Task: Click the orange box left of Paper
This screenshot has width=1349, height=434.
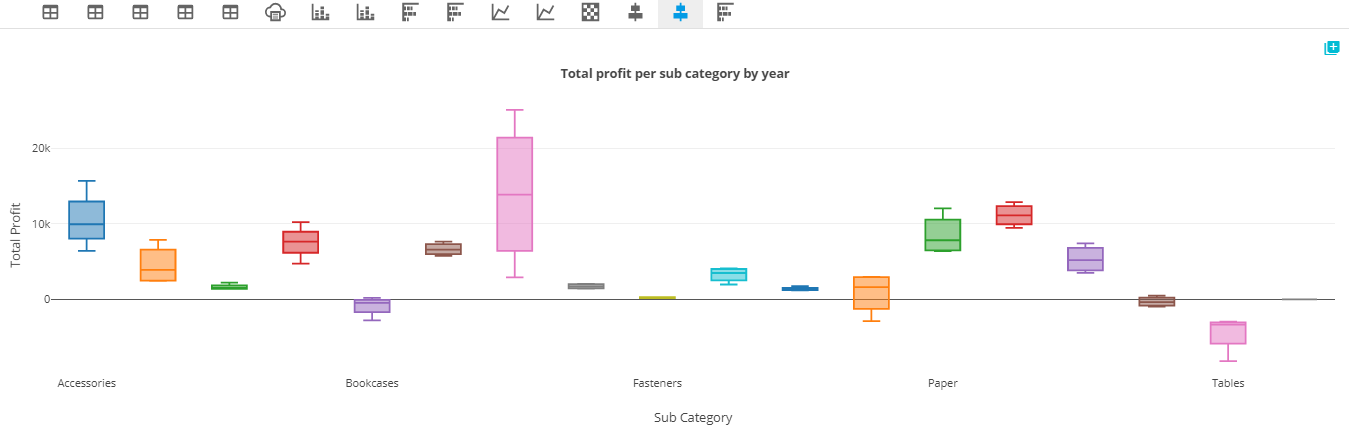Action: coord(871,293)
